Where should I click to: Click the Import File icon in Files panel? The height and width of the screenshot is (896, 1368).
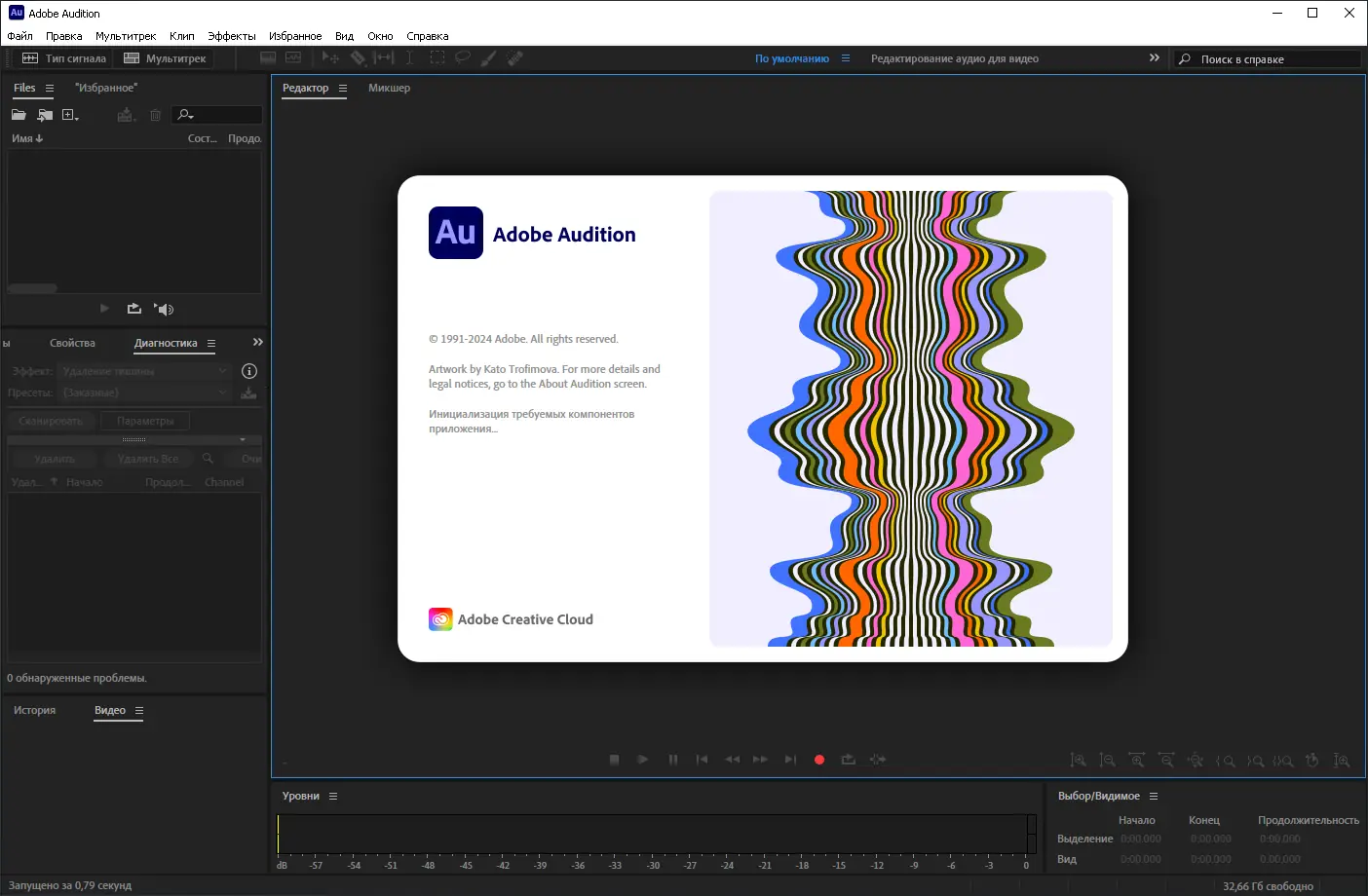pyautogui.click(x=45, y=115)
